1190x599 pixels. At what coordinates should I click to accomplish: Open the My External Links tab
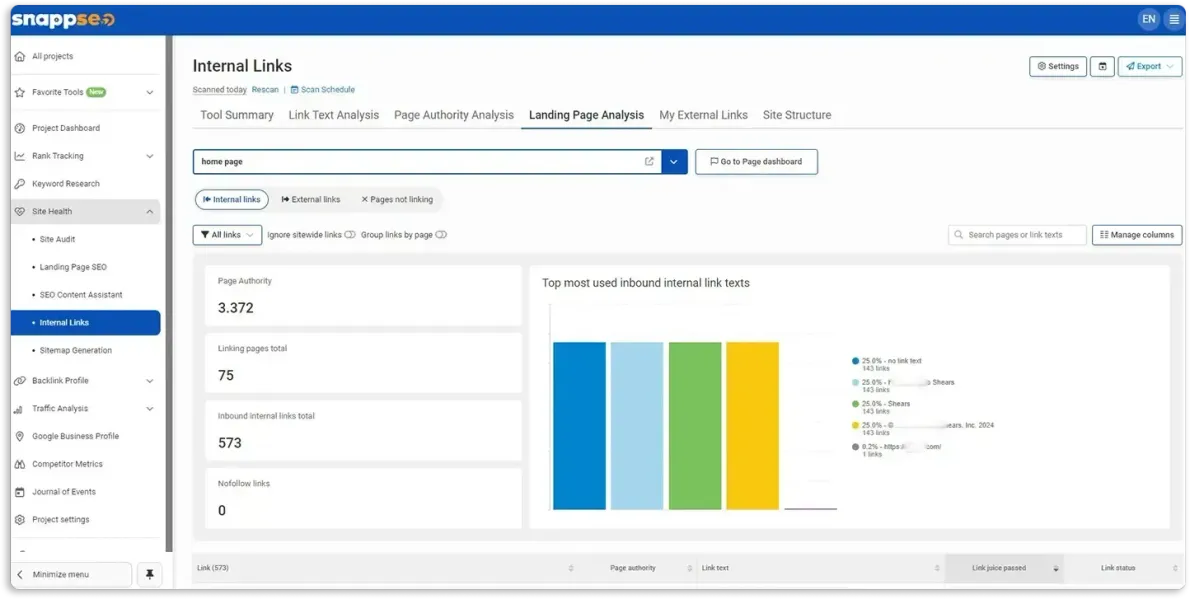[x=704, y=115]
